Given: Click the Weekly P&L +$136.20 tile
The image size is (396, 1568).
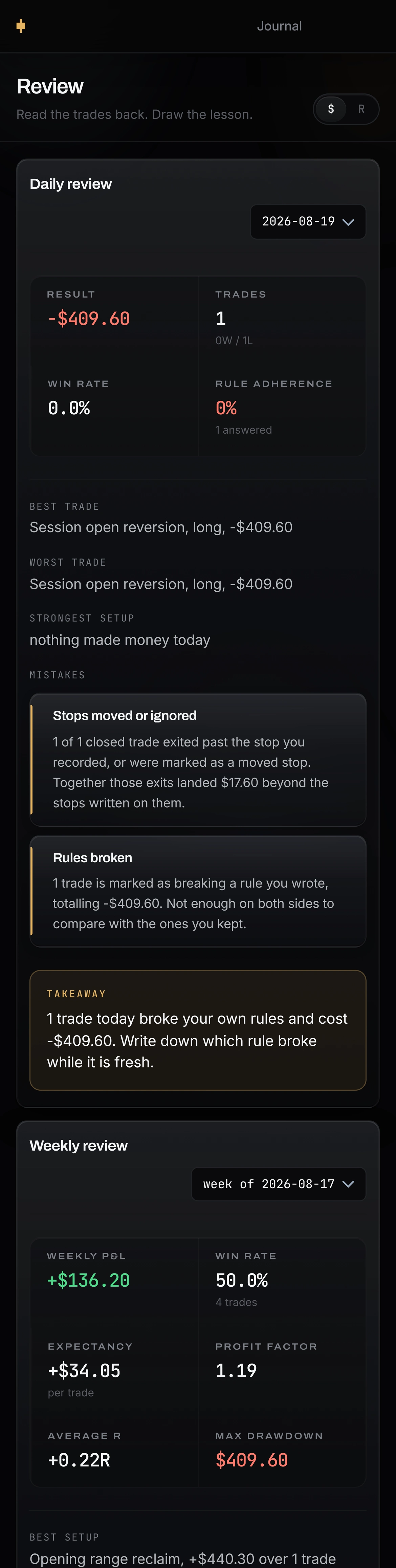Looking at the screenshot, I should 114,1283.
